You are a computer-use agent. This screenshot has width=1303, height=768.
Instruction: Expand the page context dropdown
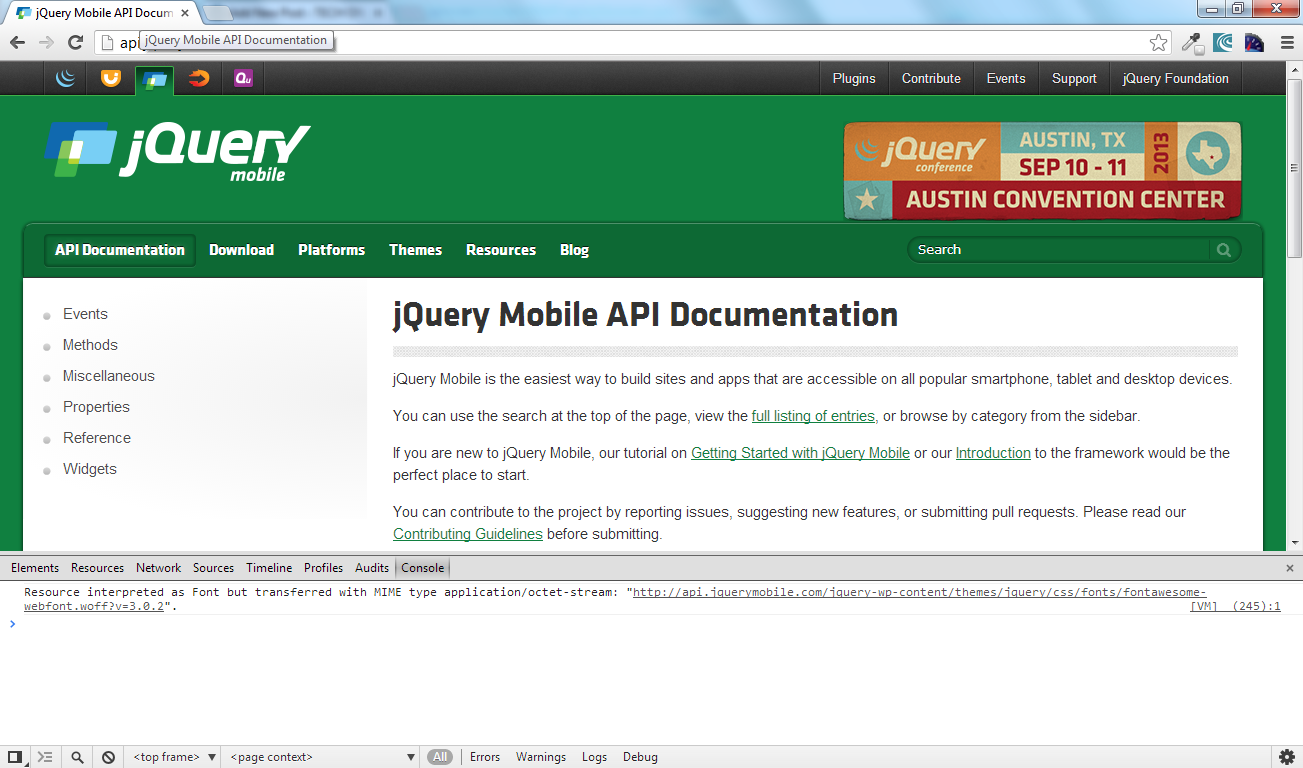(x=323, y=757)
